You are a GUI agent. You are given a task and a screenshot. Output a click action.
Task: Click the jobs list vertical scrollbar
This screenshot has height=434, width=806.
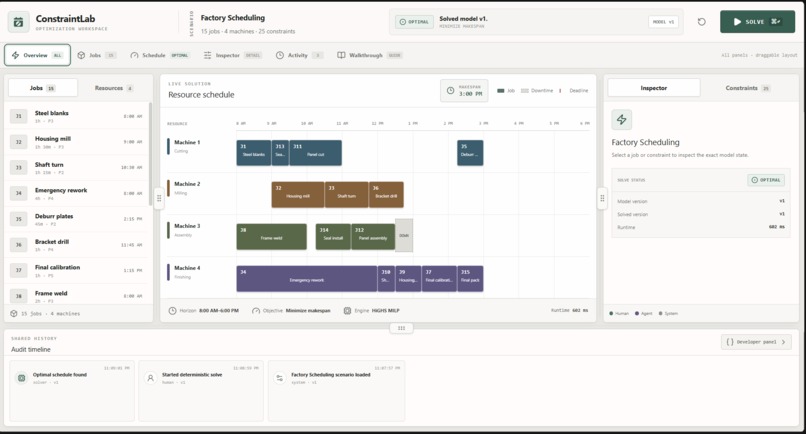150,154
